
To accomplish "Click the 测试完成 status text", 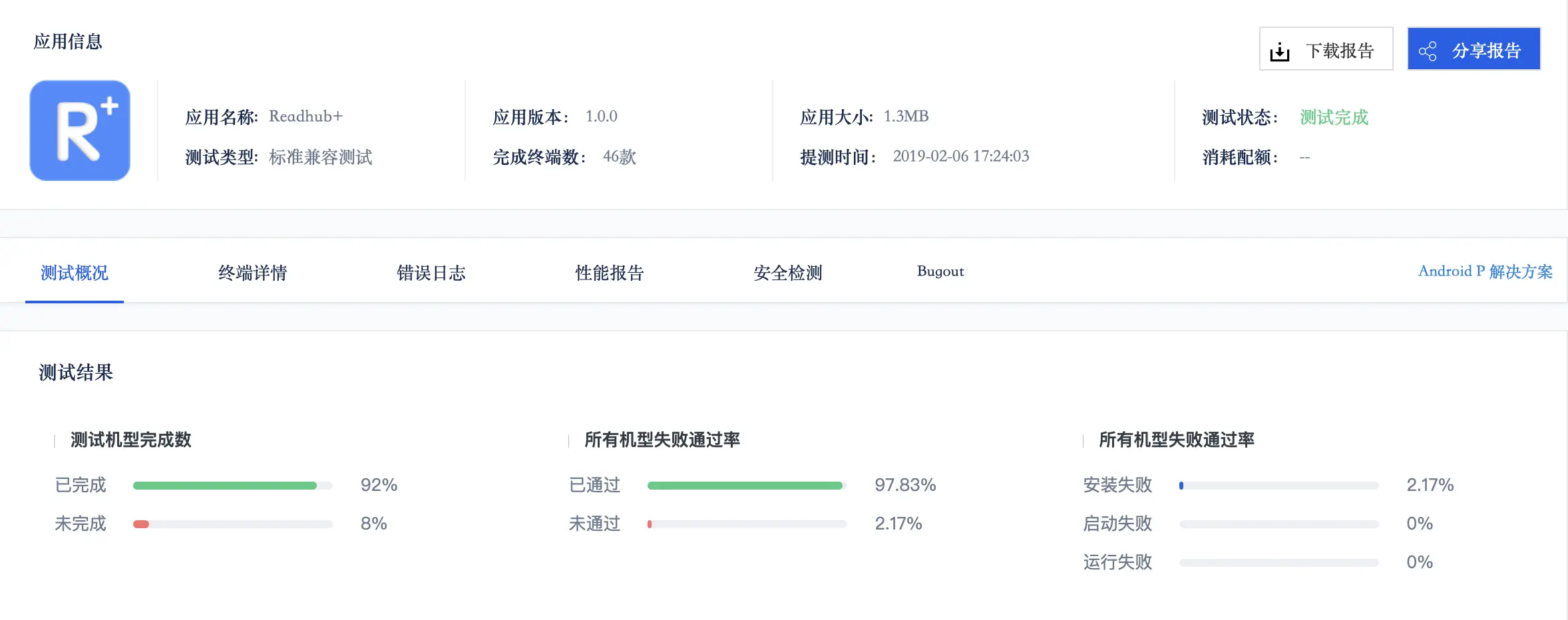I will click(x=1334, y=117).
